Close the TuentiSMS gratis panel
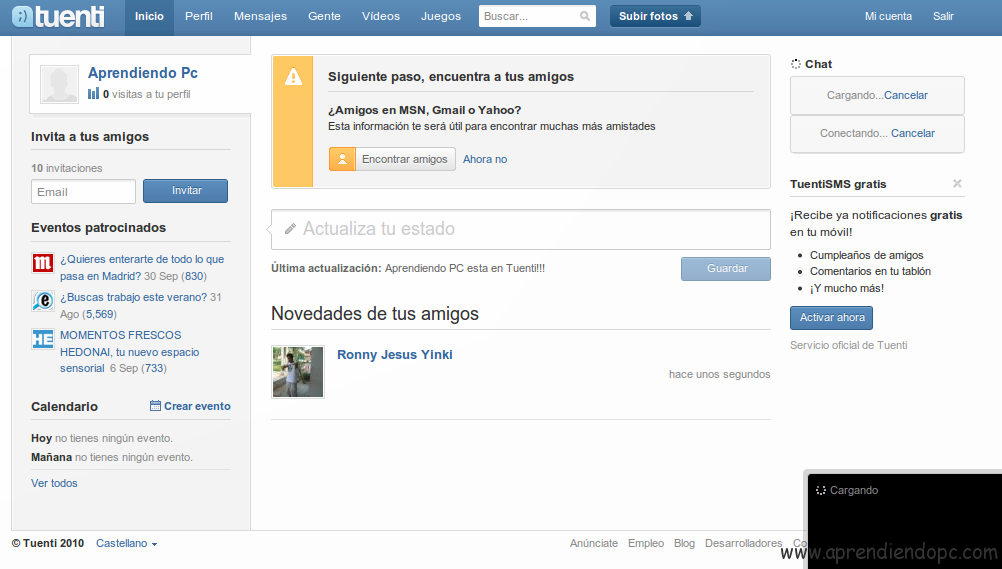1002x569 pixels. (x=957, y=184)
